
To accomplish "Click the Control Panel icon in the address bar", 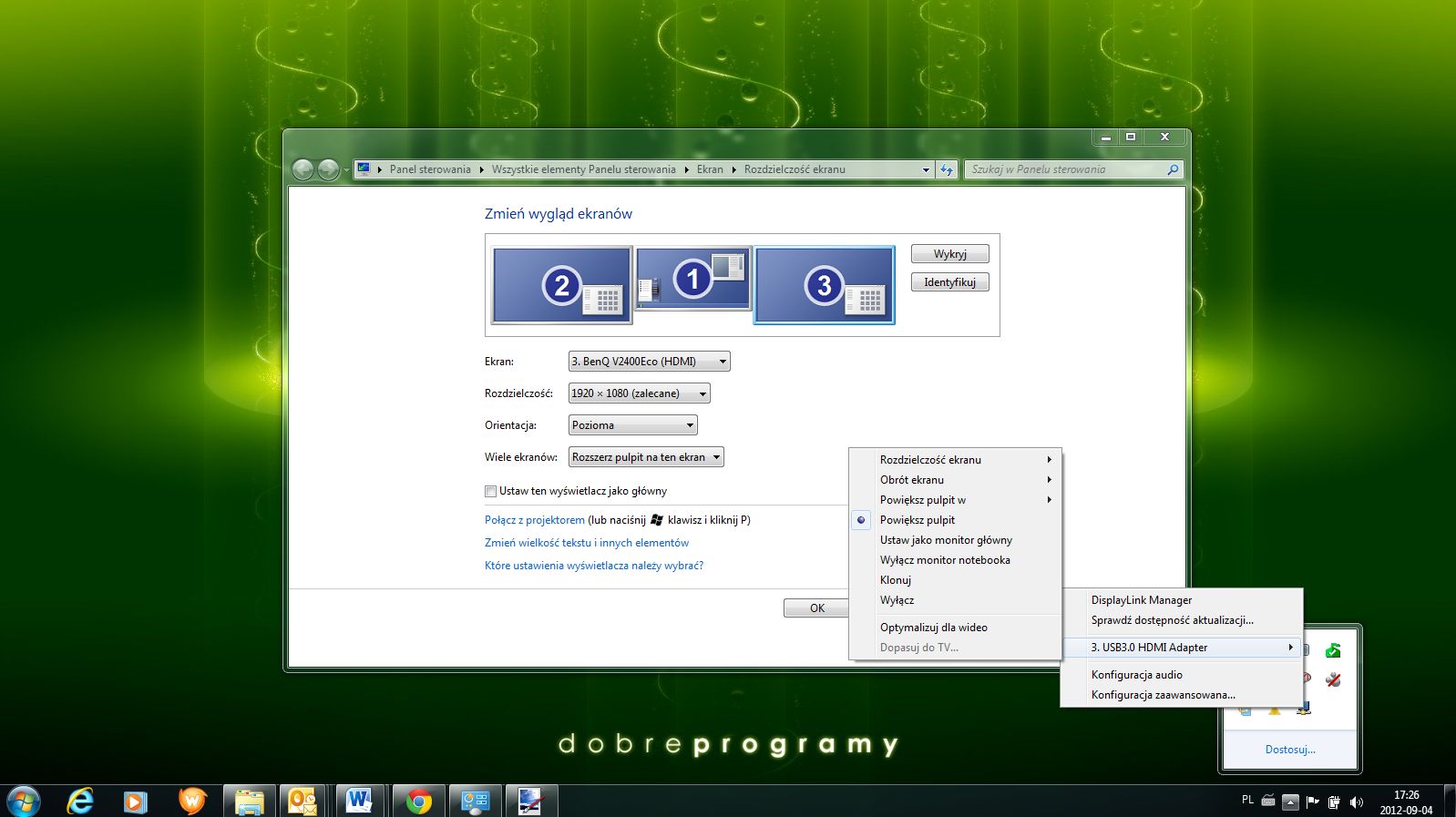I will pyautogui.click(x=364, y=169).
